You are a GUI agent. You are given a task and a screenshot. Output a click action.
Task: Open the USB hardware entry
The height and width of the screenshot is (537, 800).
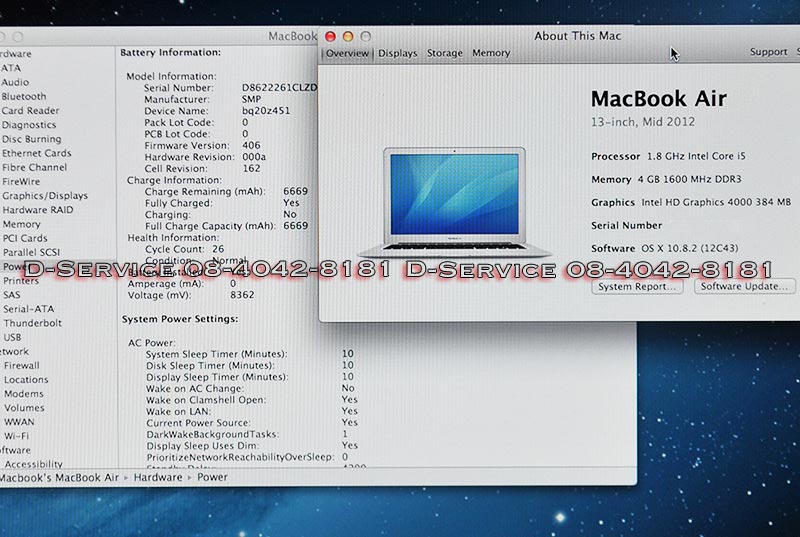click(12, 337)
